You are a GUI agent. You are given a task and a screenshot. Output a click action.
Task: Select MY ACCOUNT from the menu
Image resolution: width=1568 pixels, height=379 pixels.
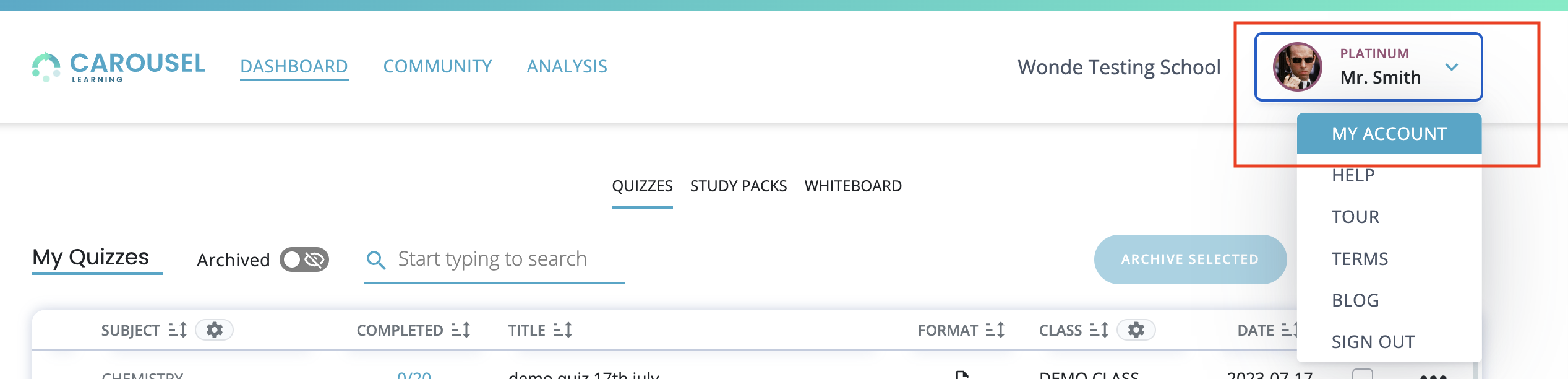click(1389, 134)
